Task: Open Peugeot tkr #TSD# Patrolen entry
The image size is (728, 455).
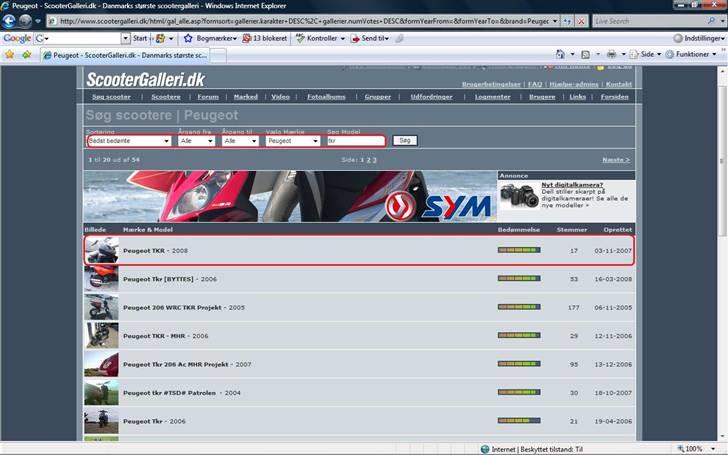Action: pyautogui.click(x=169, y=393)
